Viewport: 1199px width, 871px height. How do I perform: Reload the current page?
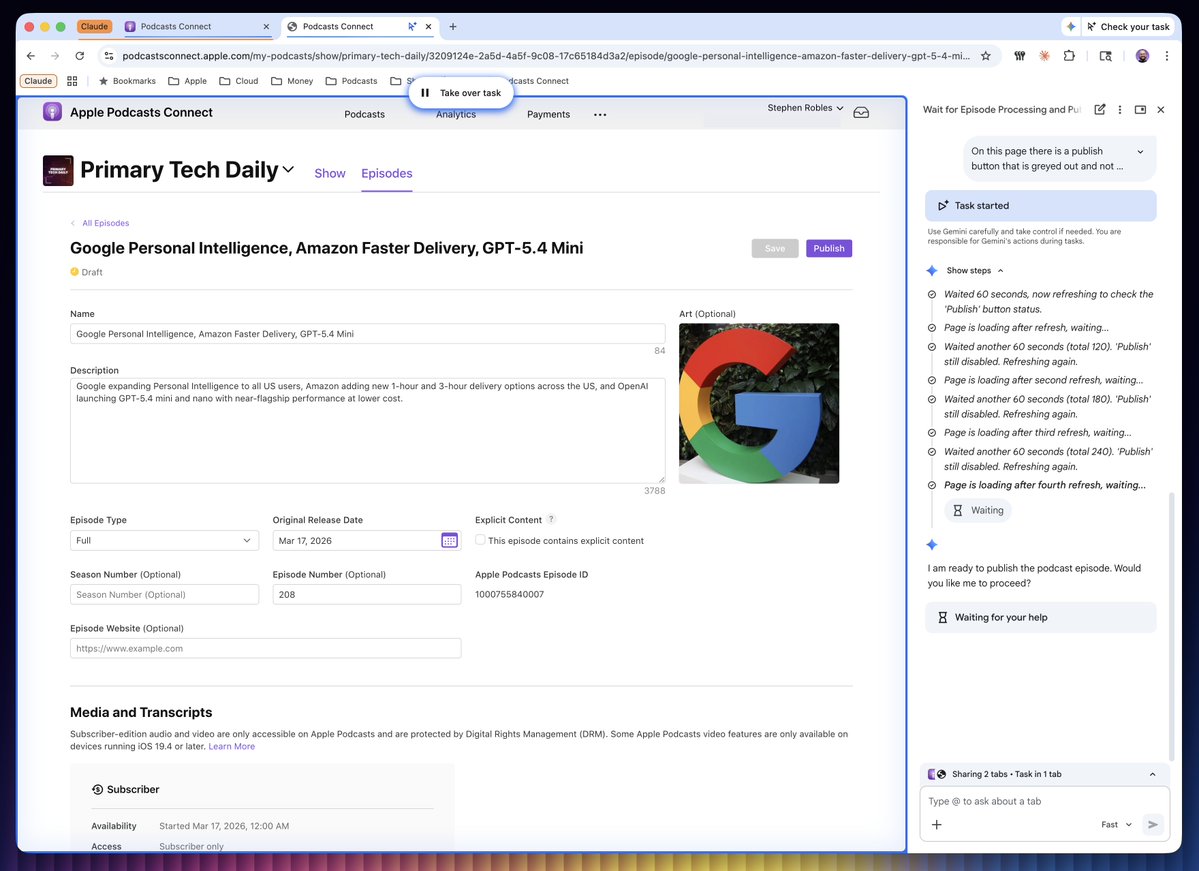(x=80, y=56)
